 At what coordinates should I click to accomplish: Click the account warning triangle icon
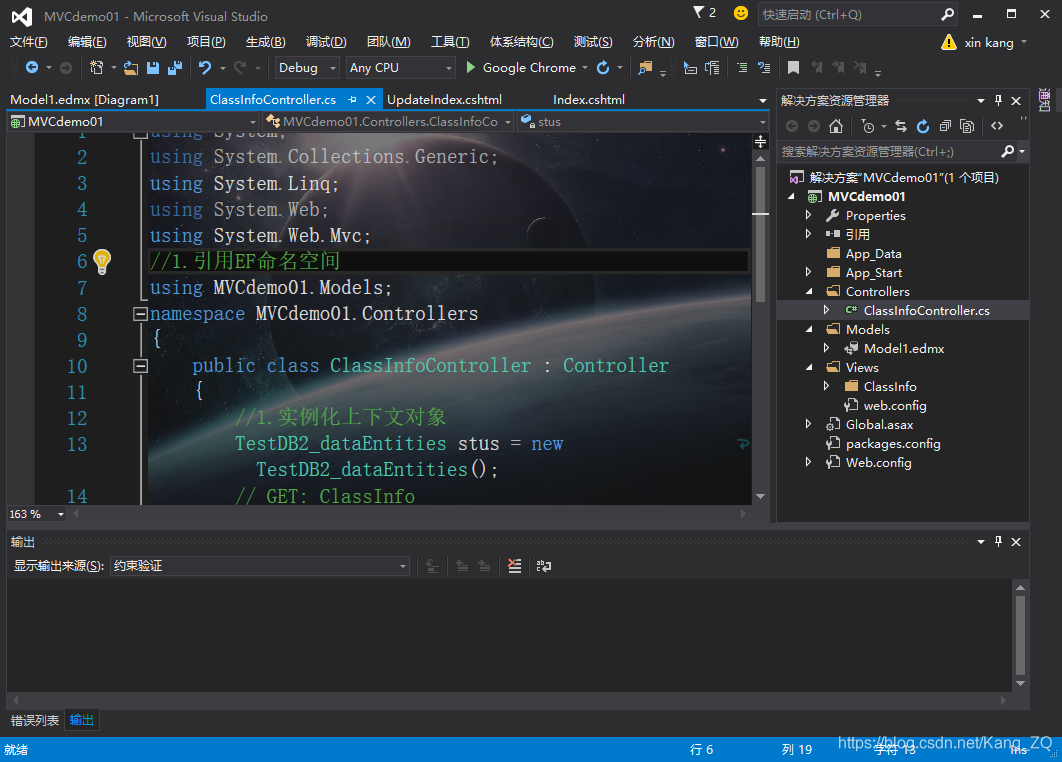point(949,43)
